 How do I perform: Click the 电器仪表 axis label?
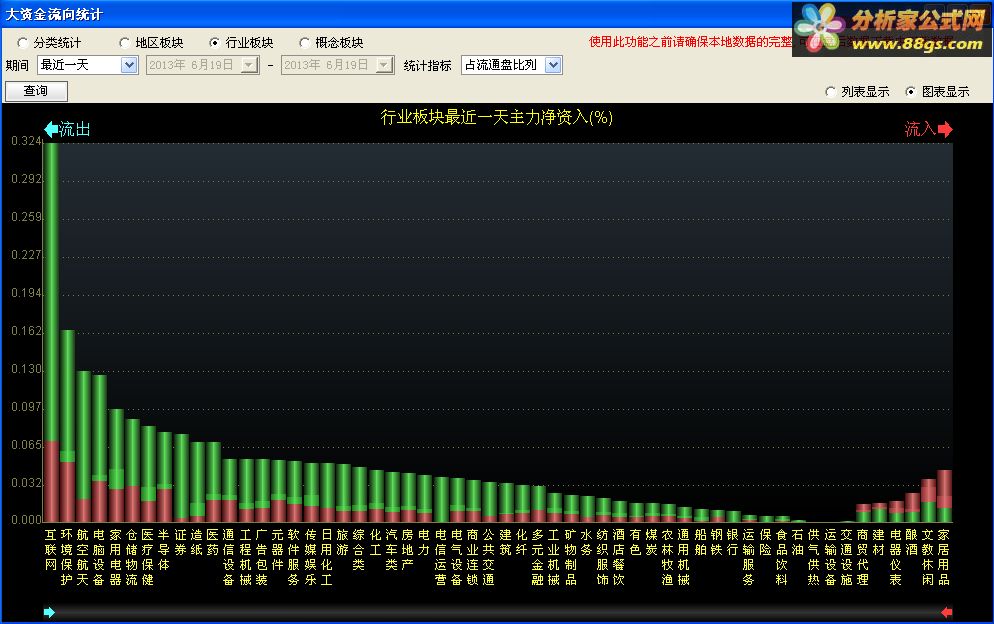[x=896, y=557]
